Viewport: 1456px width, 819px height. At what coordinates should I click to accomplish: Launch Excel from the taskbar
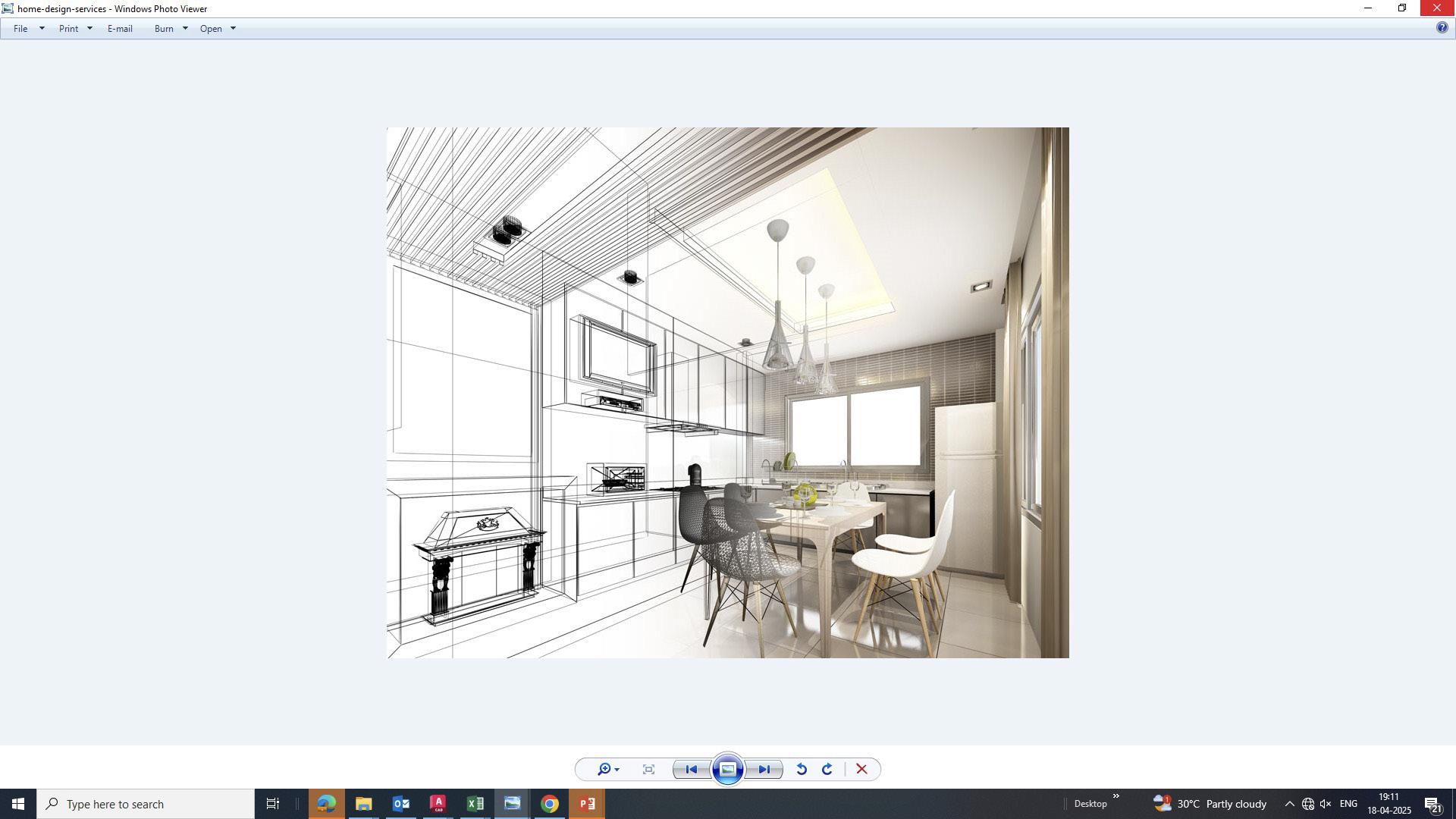coord(475,804)
